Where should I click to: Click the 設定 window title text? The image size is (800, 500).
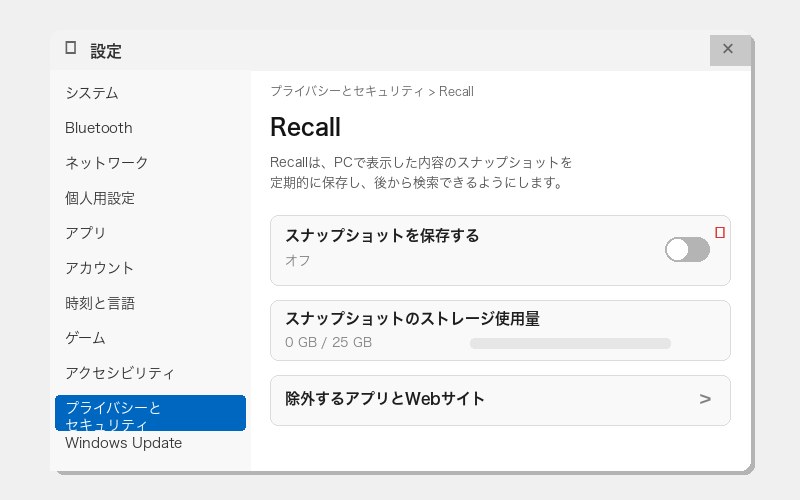pyautogui.click(x=106, y=51)
